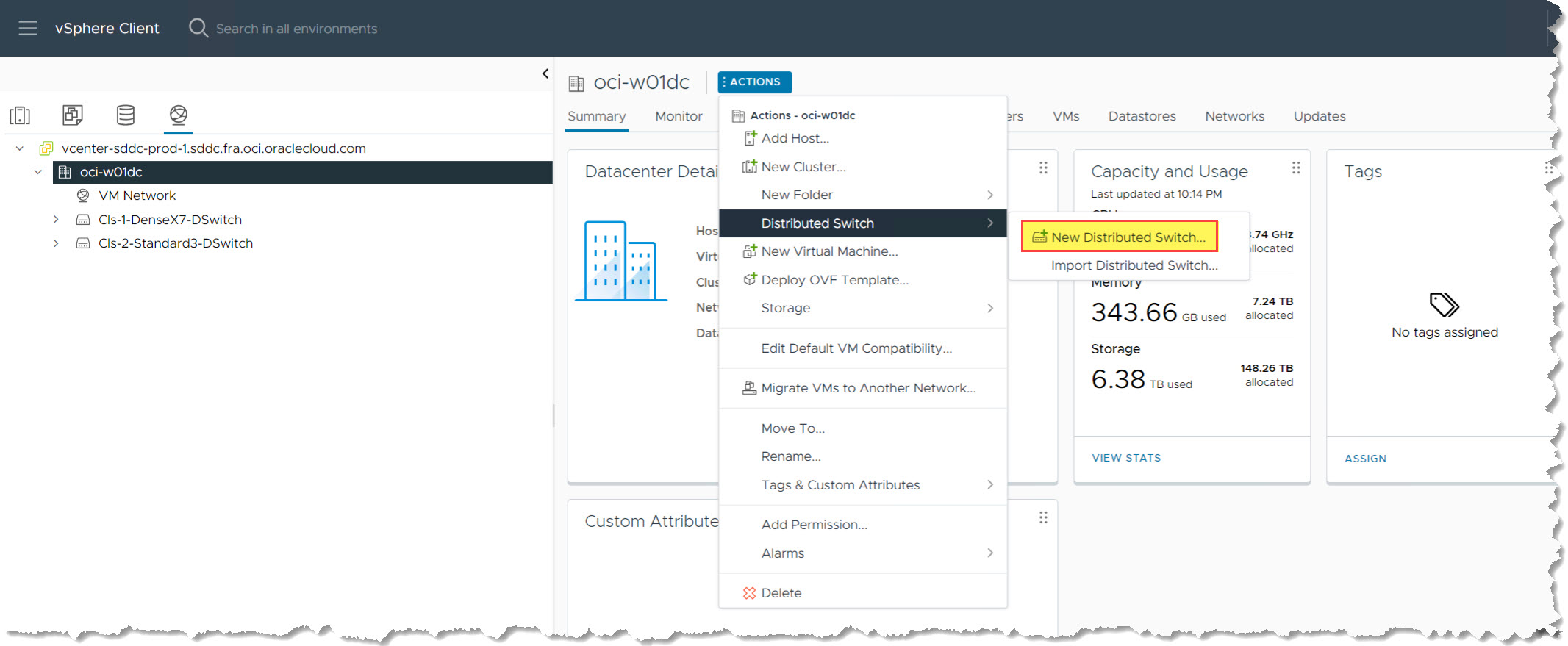Viewport: 1568px width, 646px height.
Task: Click the Migrate VMs icon
Action: tap(749, 388)
